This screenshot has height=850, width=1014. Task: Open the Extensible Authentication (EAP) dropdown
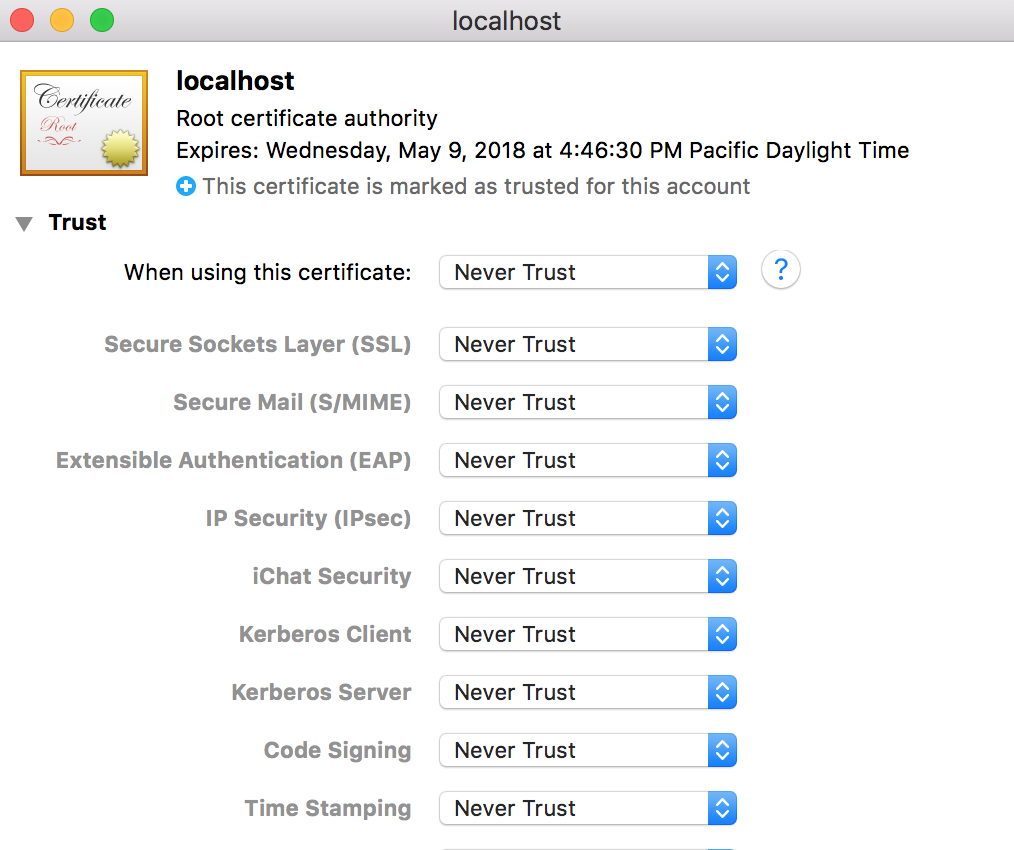588,460
